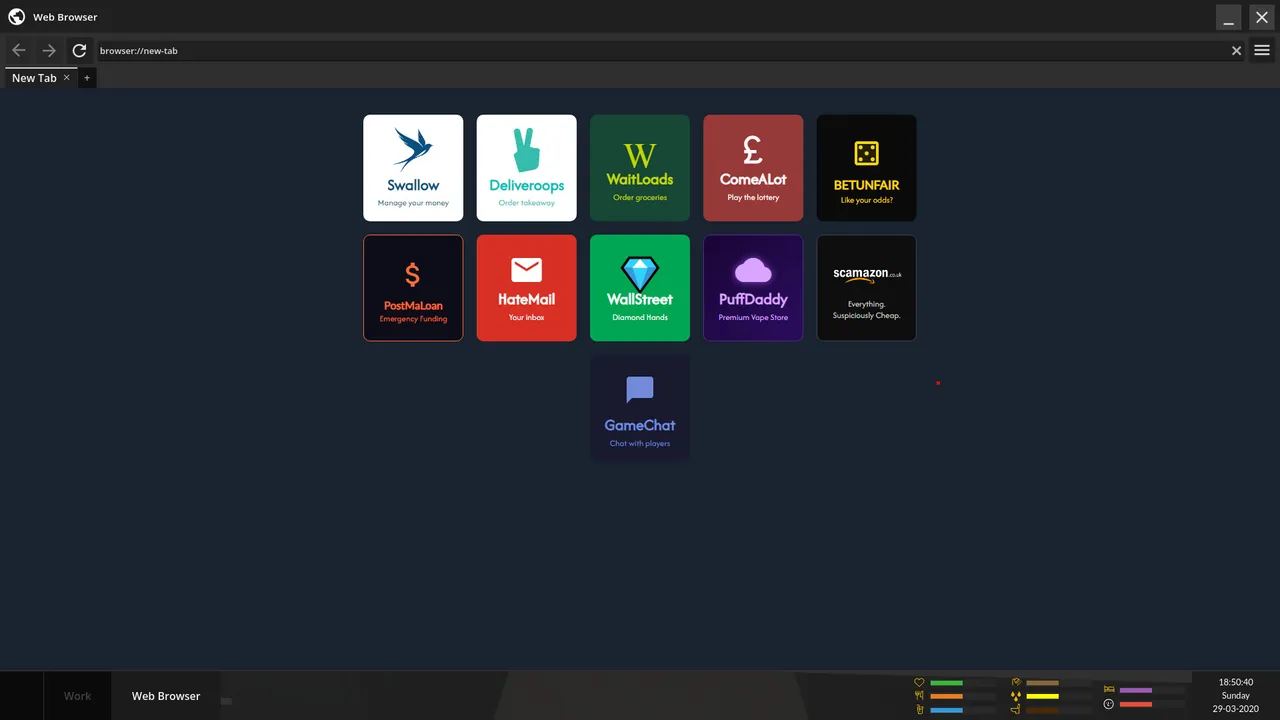Click the browser back arrow
This screenshot has height=720, width=1280.
pyautogui.click(x=19, y=50)
